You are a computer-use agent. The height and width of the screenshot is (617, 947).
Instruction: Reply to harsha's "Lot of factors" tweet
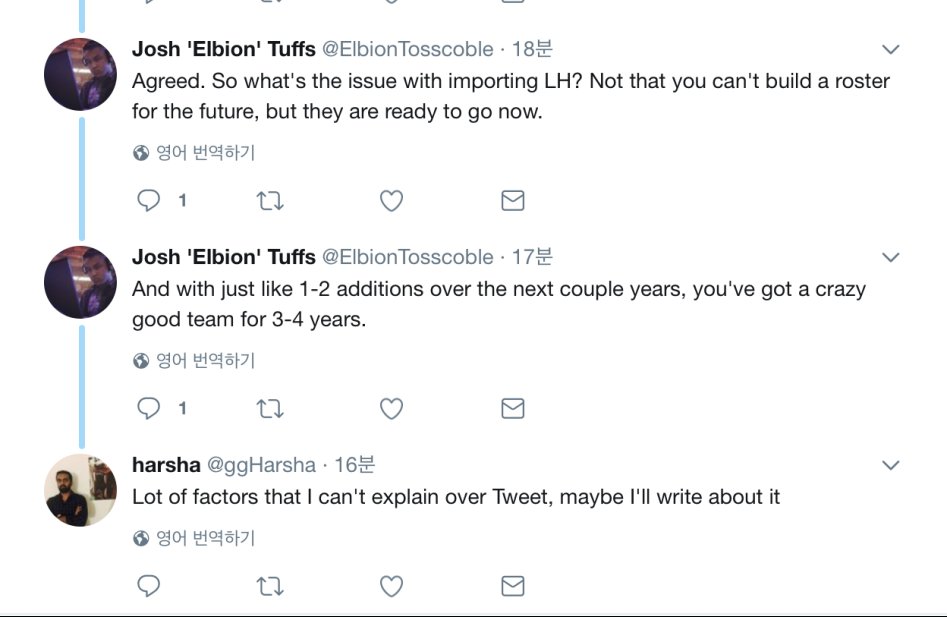(x=149, y=586)
